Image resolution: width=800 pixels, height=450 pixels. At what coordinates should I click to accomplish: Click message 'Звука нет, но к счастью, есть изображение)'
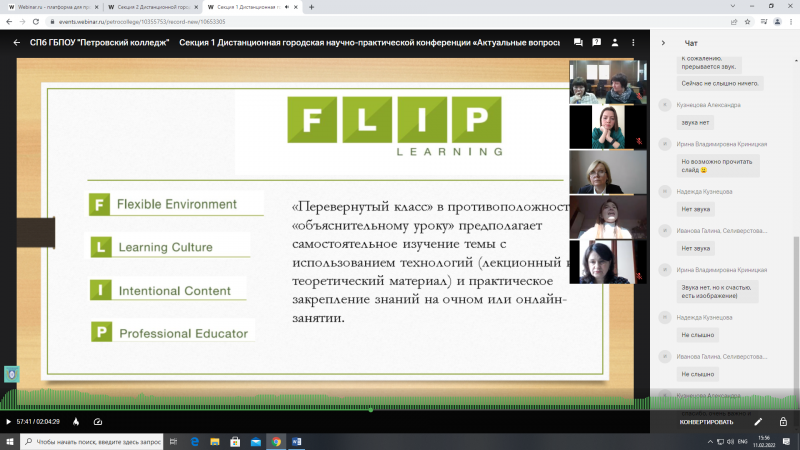pyautogui.click(x=717, y=291)
